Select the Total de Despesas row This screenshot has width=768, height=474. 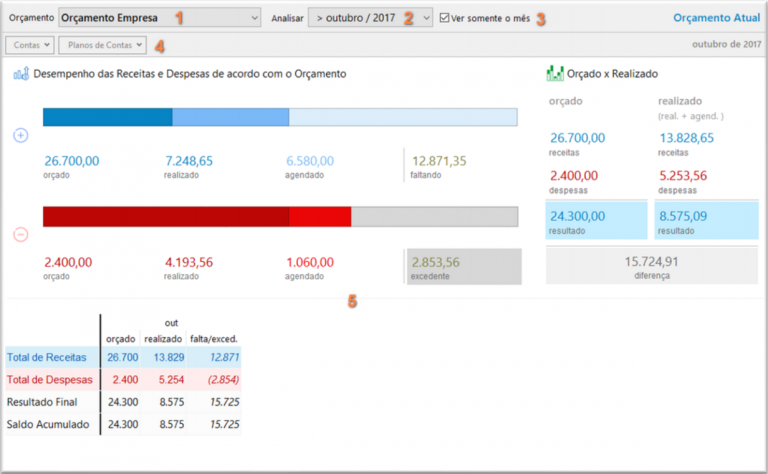tap(50, 380)
